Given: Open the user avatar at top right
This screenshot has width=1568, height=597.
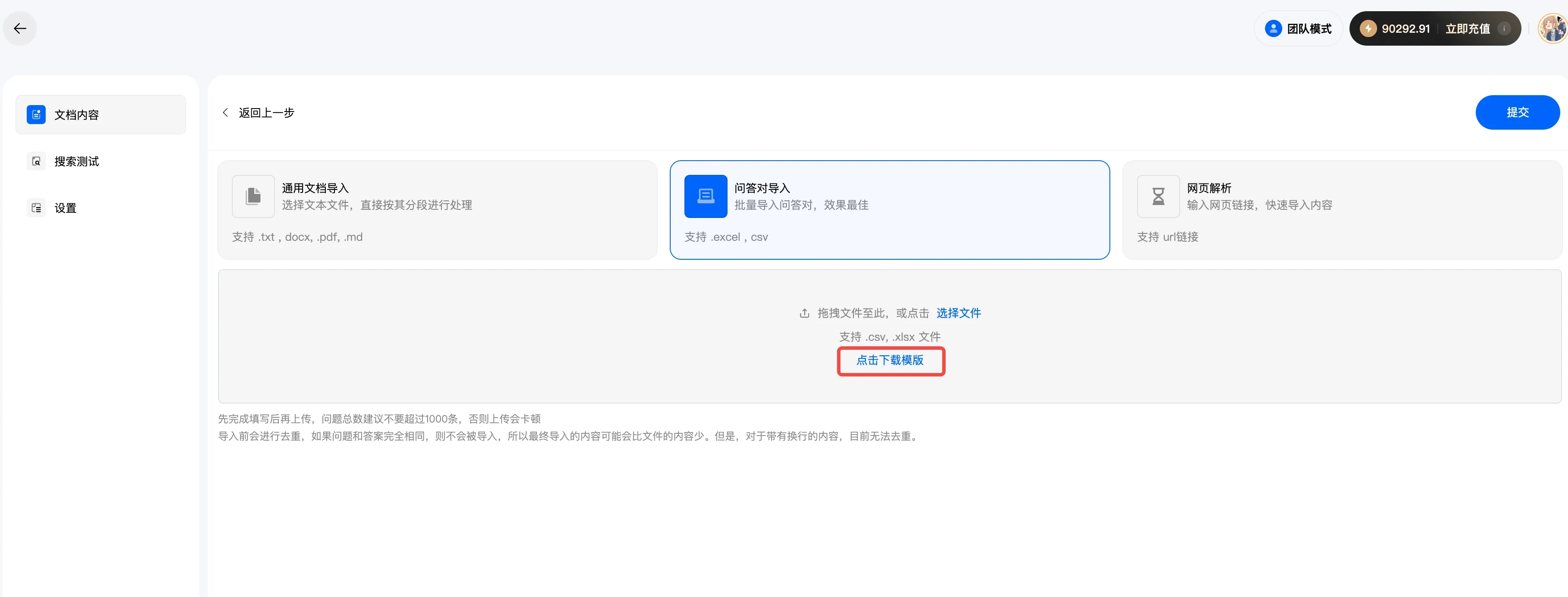Looking at the screenshot, I should pyautogui.click(x=1553, y=28).
